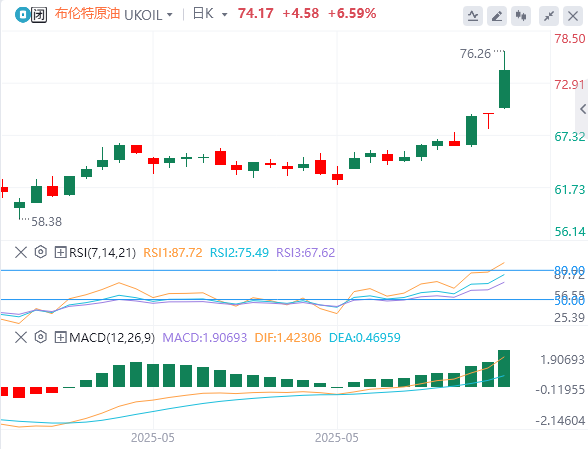Click the 76.26 high price marker
This screenshot has width=588, height=449.
tap(475, 54)
